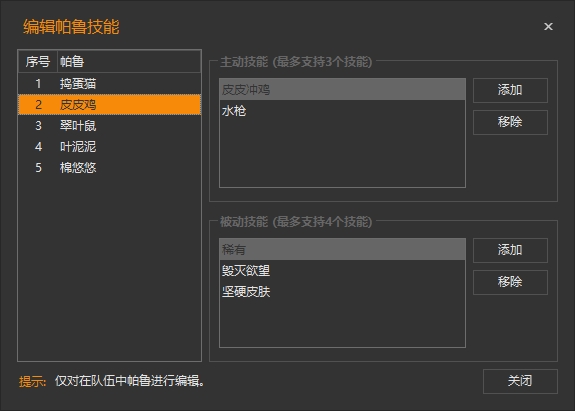Add a passive skill with 添加
Image resolution: width=575 pixels, height=411 pixels.
510,250
